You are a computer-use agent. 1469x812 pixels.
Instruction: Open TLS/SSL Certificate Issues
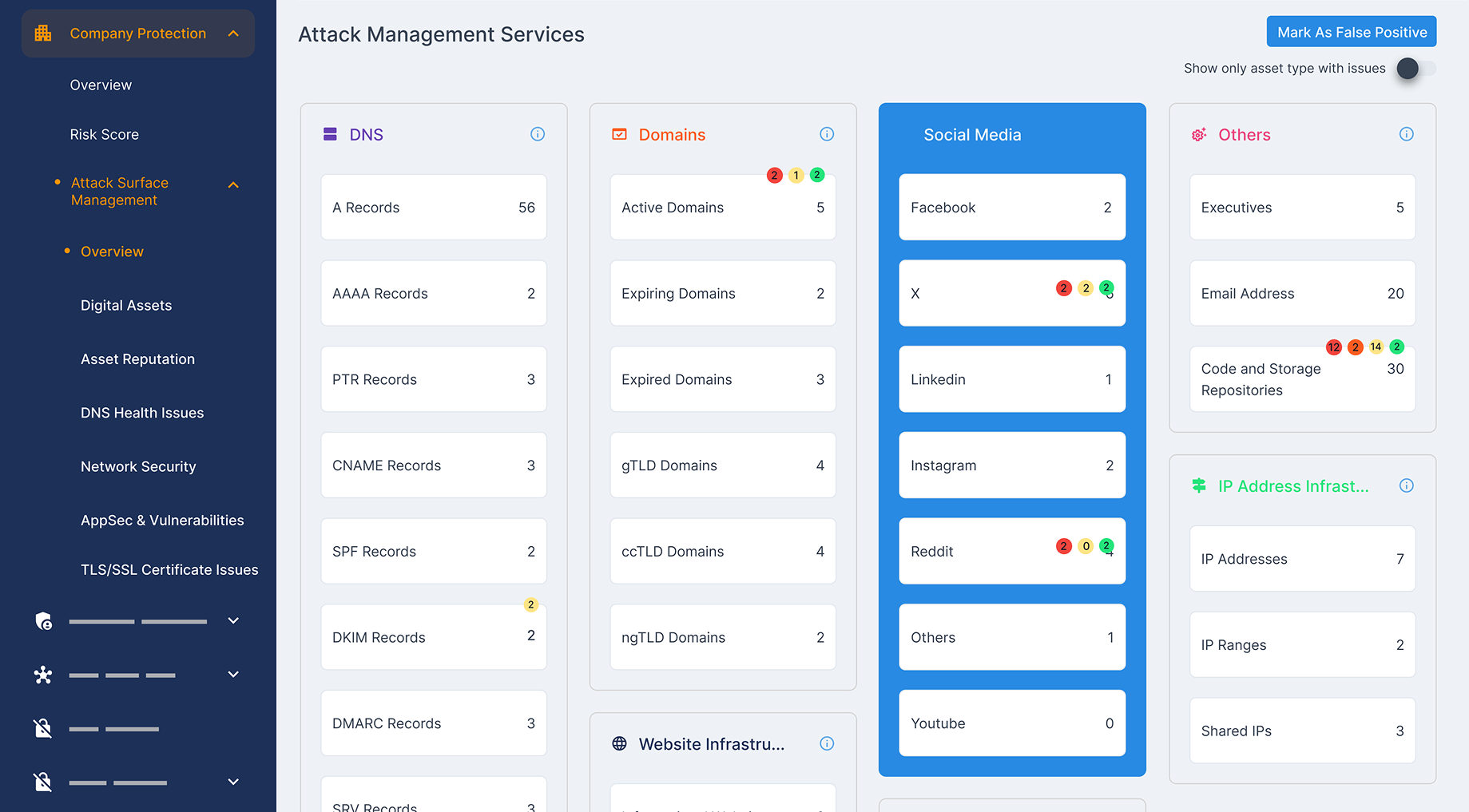pyautogui.click(x=169, y=569)
